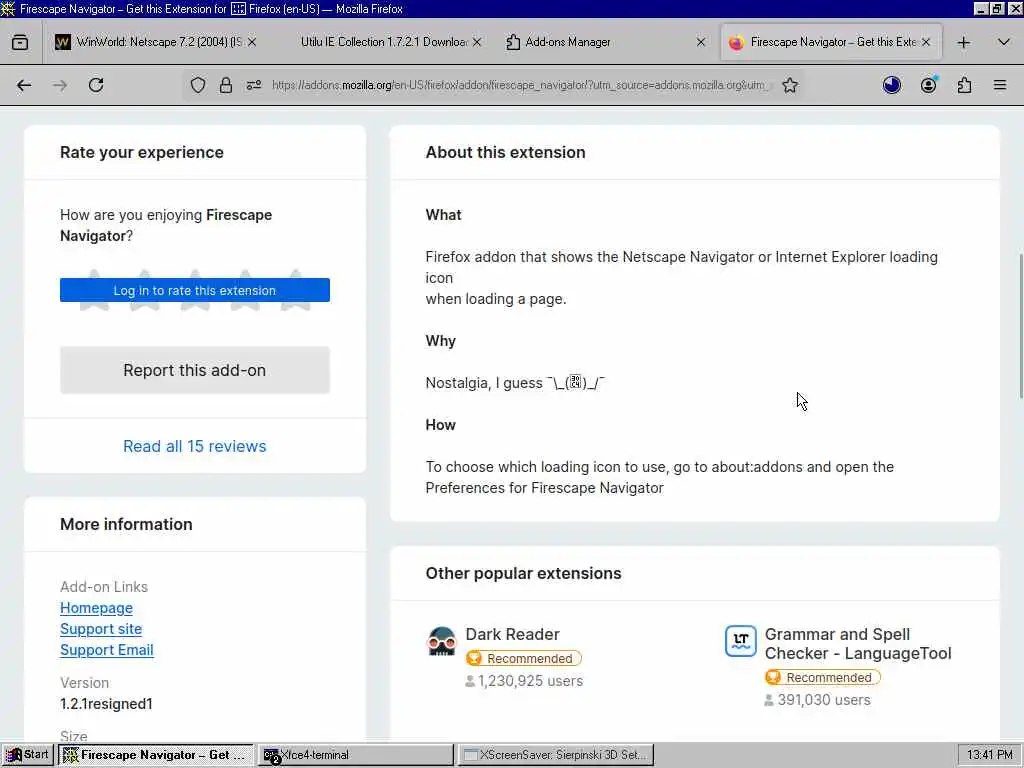Viewport: 1024px width, 768px height.
Task: Open the Dark Reader extension icon
Action: click(x=442, y=641)
